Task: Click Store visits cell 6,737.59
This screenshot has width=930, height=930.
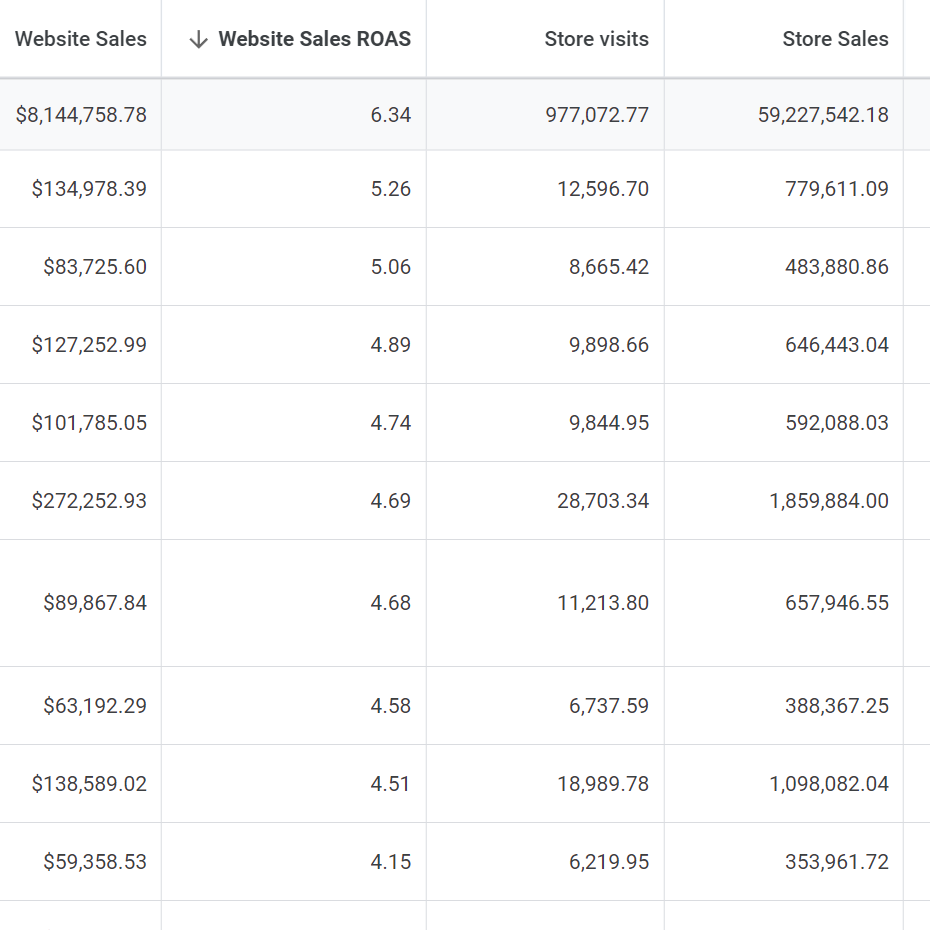Action: point(609,705)
